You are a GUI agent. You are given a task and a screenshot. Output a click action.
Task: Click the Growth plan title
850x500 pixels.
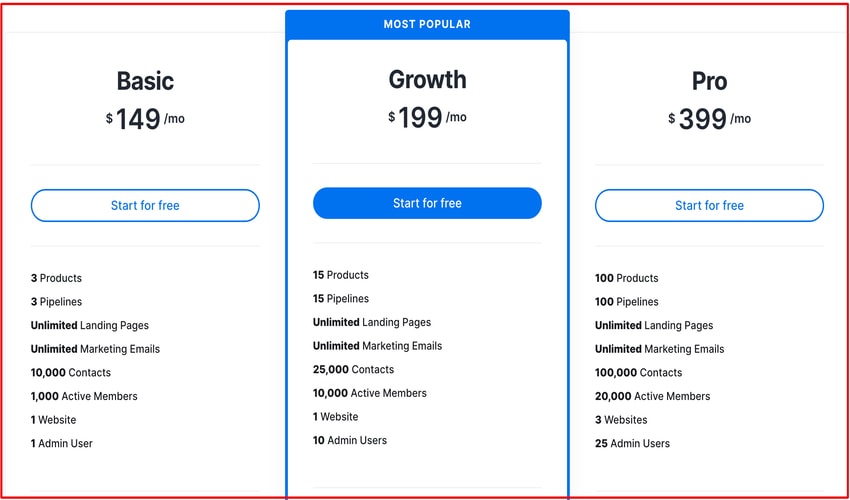[x=427, y=79]
